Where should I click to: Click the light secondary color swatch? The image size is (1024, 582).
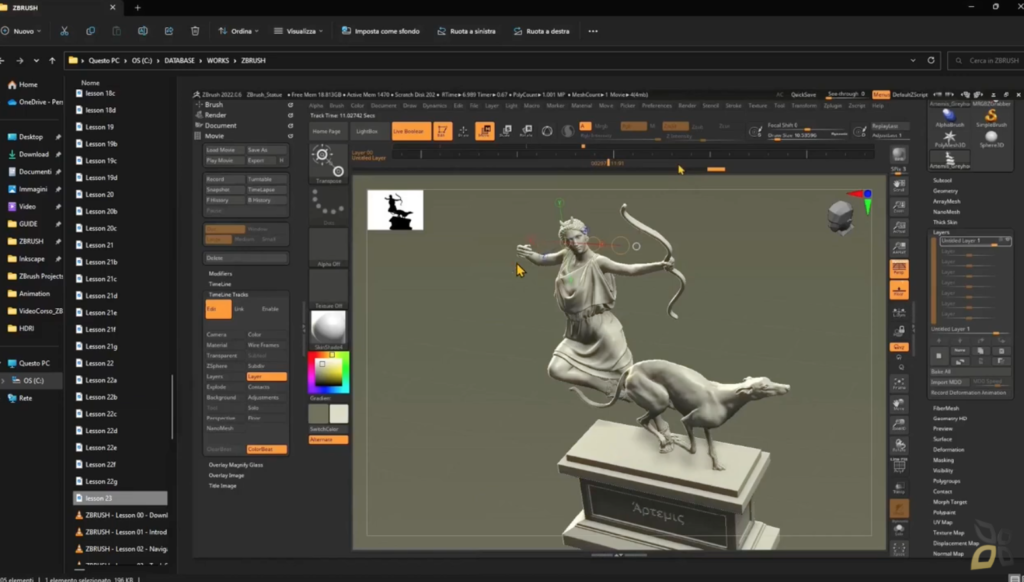click(x=339, y=413)
